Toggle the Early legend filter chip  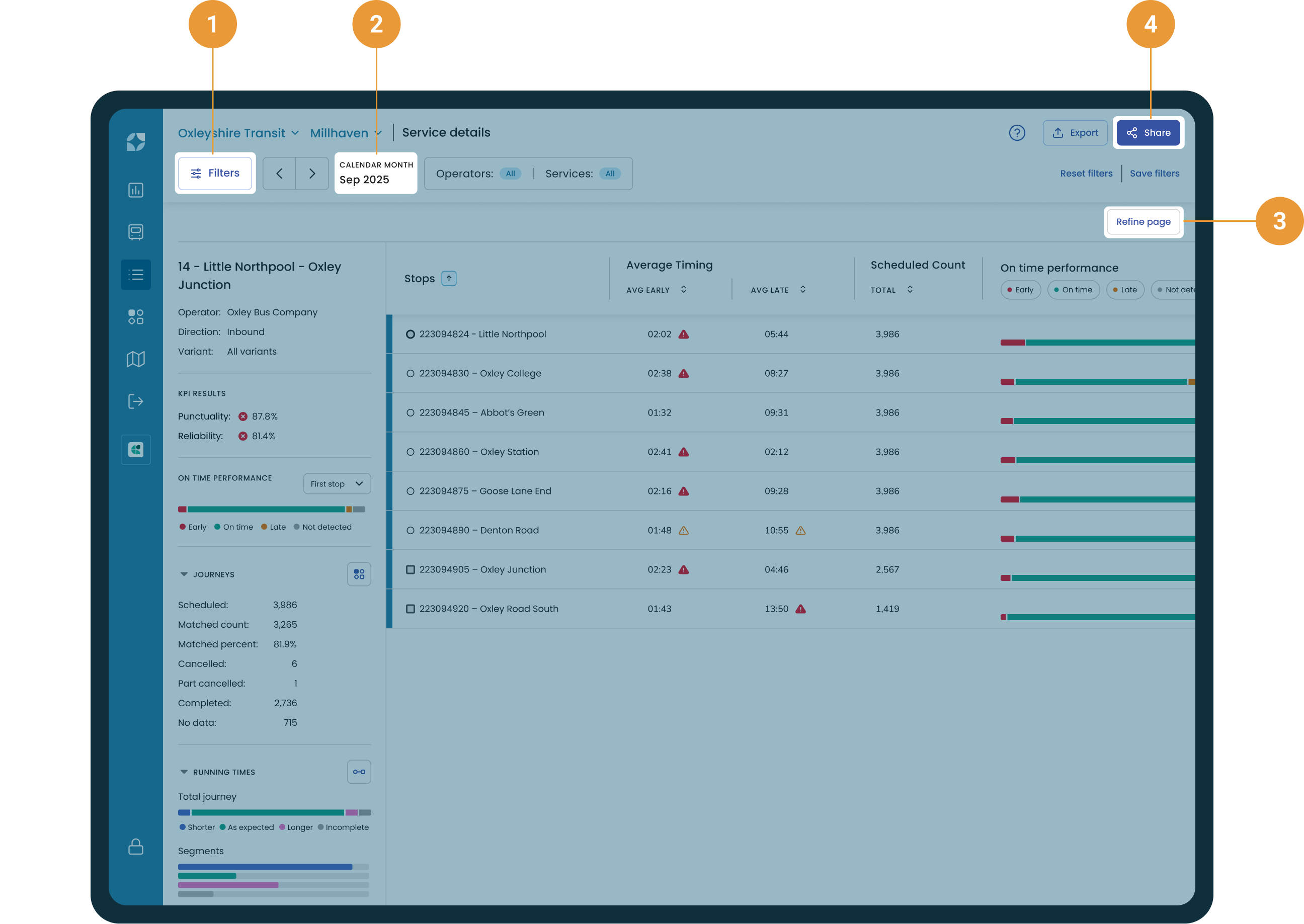point(1020,290)
